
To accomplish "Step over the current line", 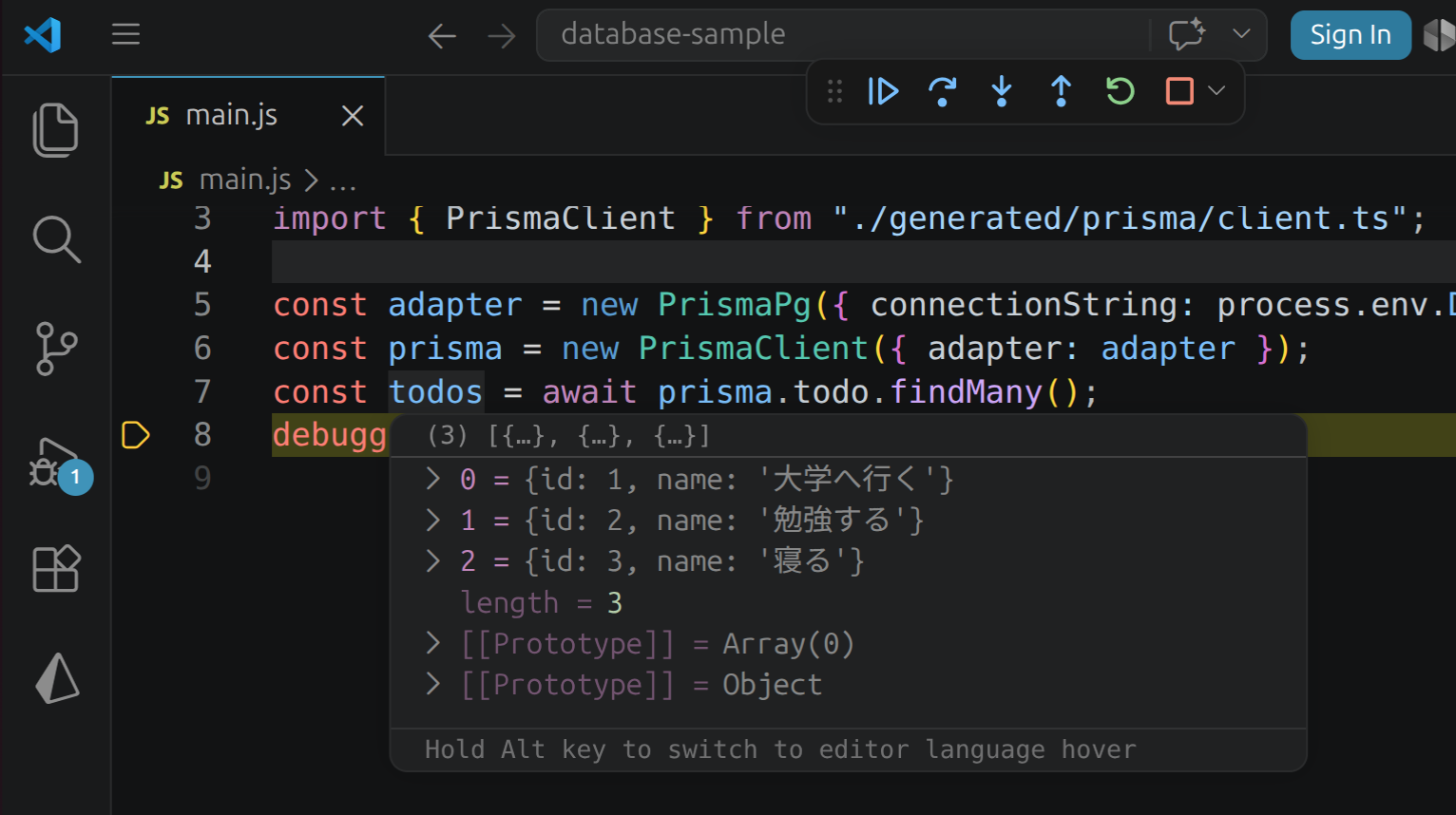I will point(942,91).
